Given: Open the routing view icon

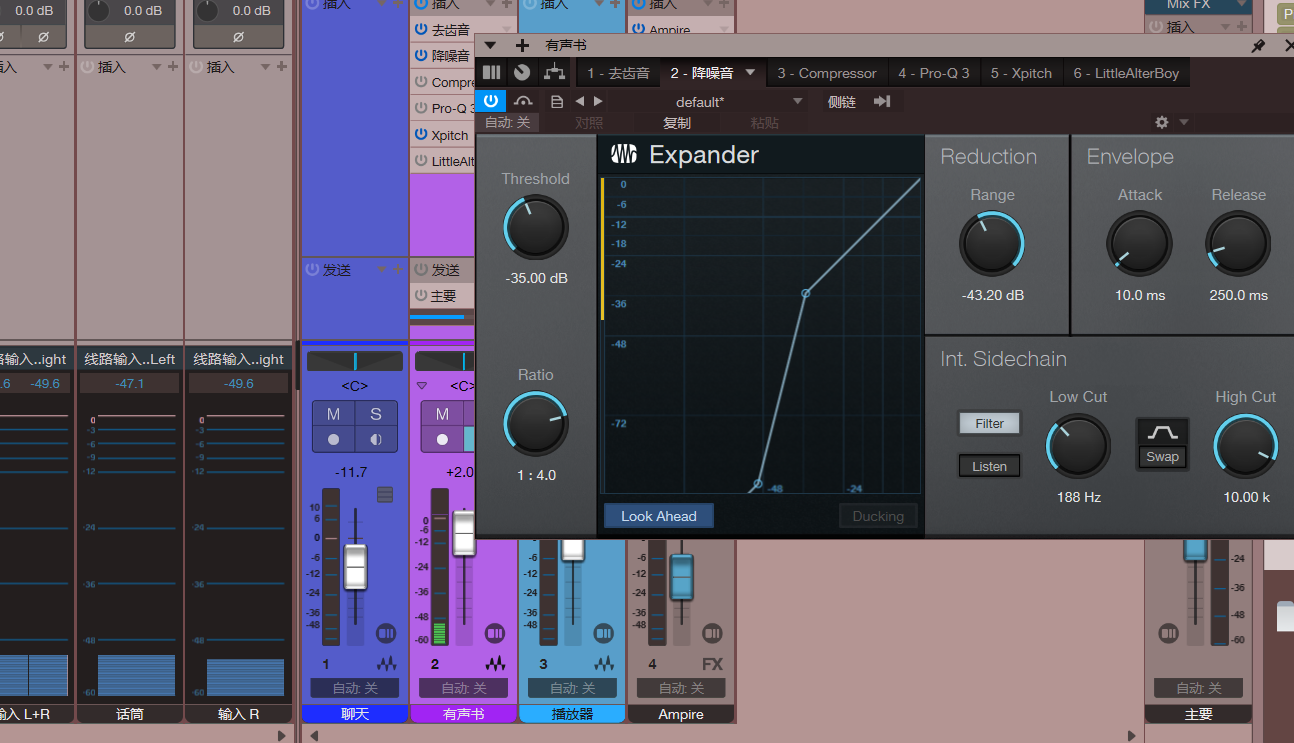Looking at the screenshot, I should 554,72.
